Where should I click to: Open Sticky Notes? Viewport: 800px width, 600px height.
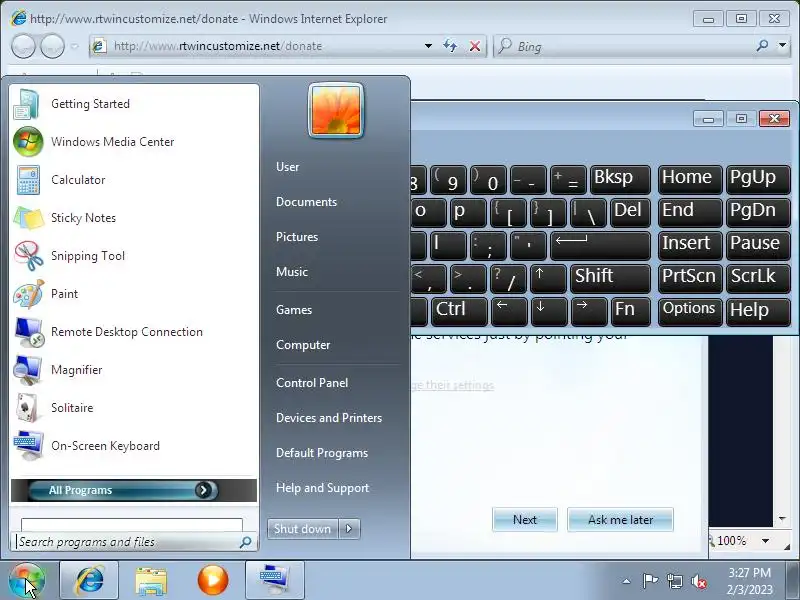click(134, 218)
